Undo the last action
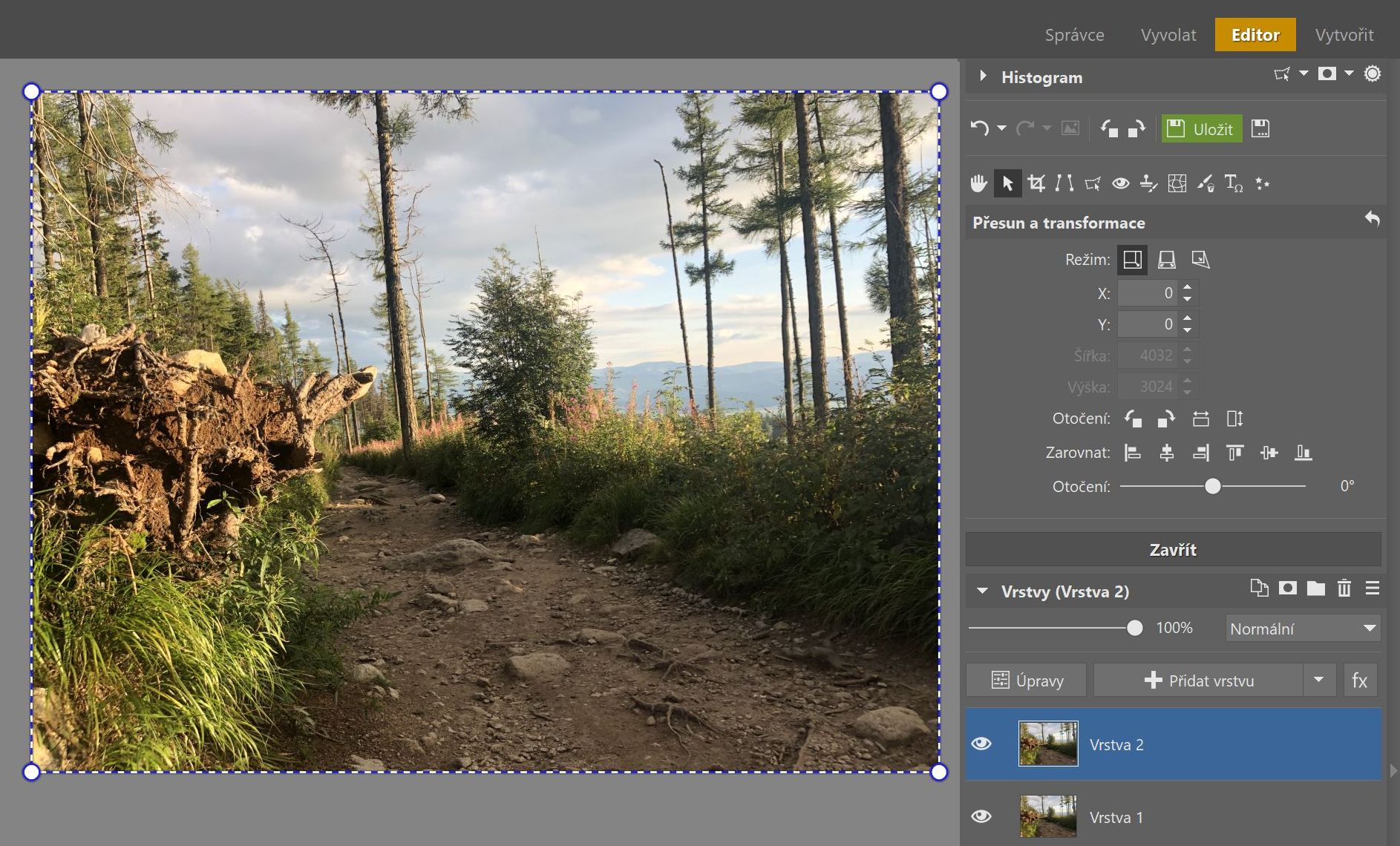 [980, 128]
